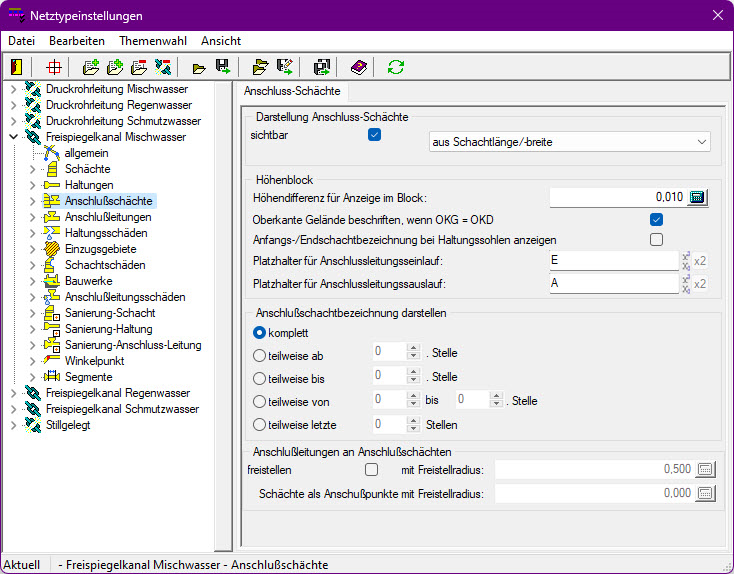Screen dimensions: 734x574
Task: Expand the Freispiegelkanal Regenwasser tree node
Action: coord(13,393)
